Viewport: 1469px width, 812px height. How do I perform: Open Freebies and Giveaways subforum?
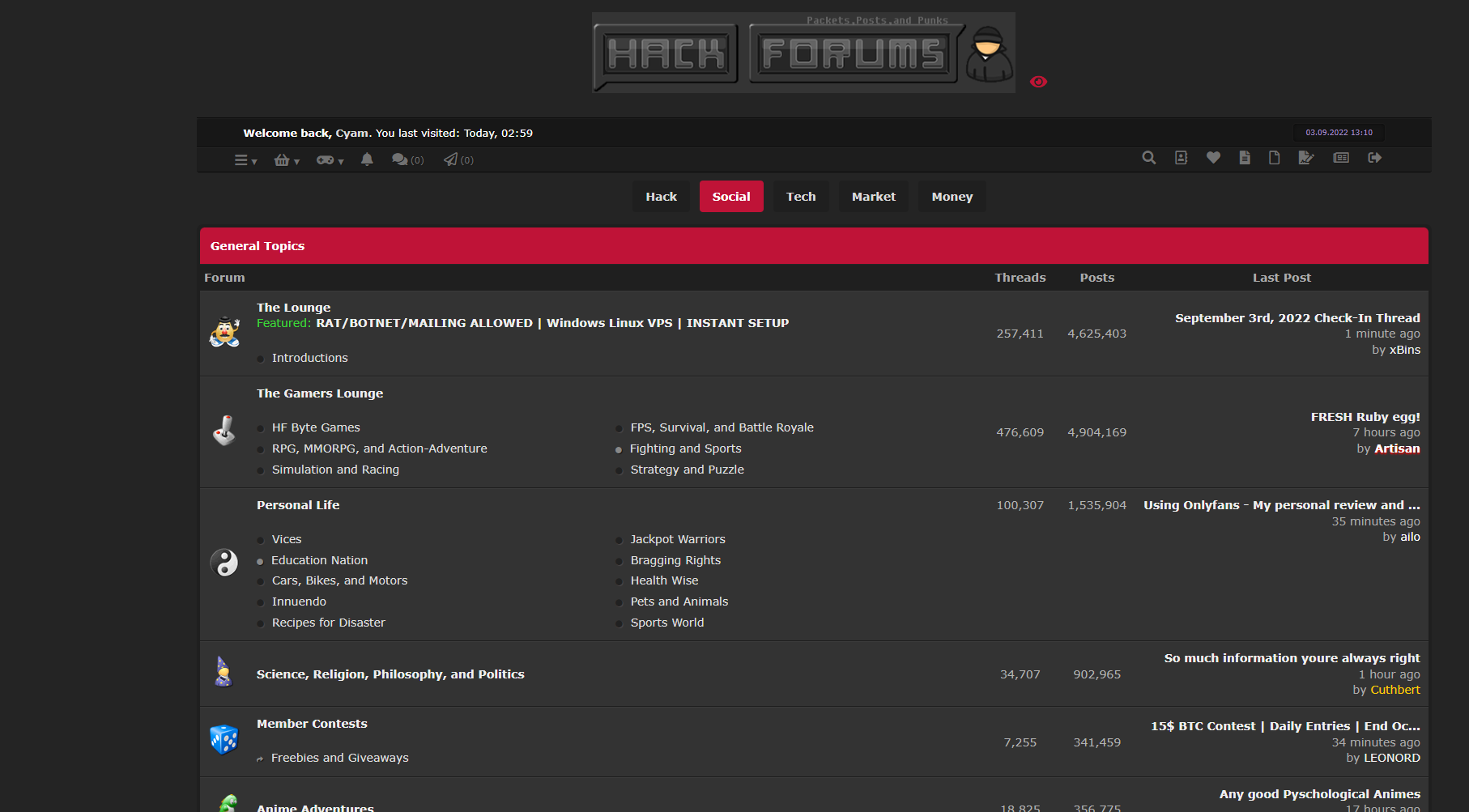[x=340, y=758]
